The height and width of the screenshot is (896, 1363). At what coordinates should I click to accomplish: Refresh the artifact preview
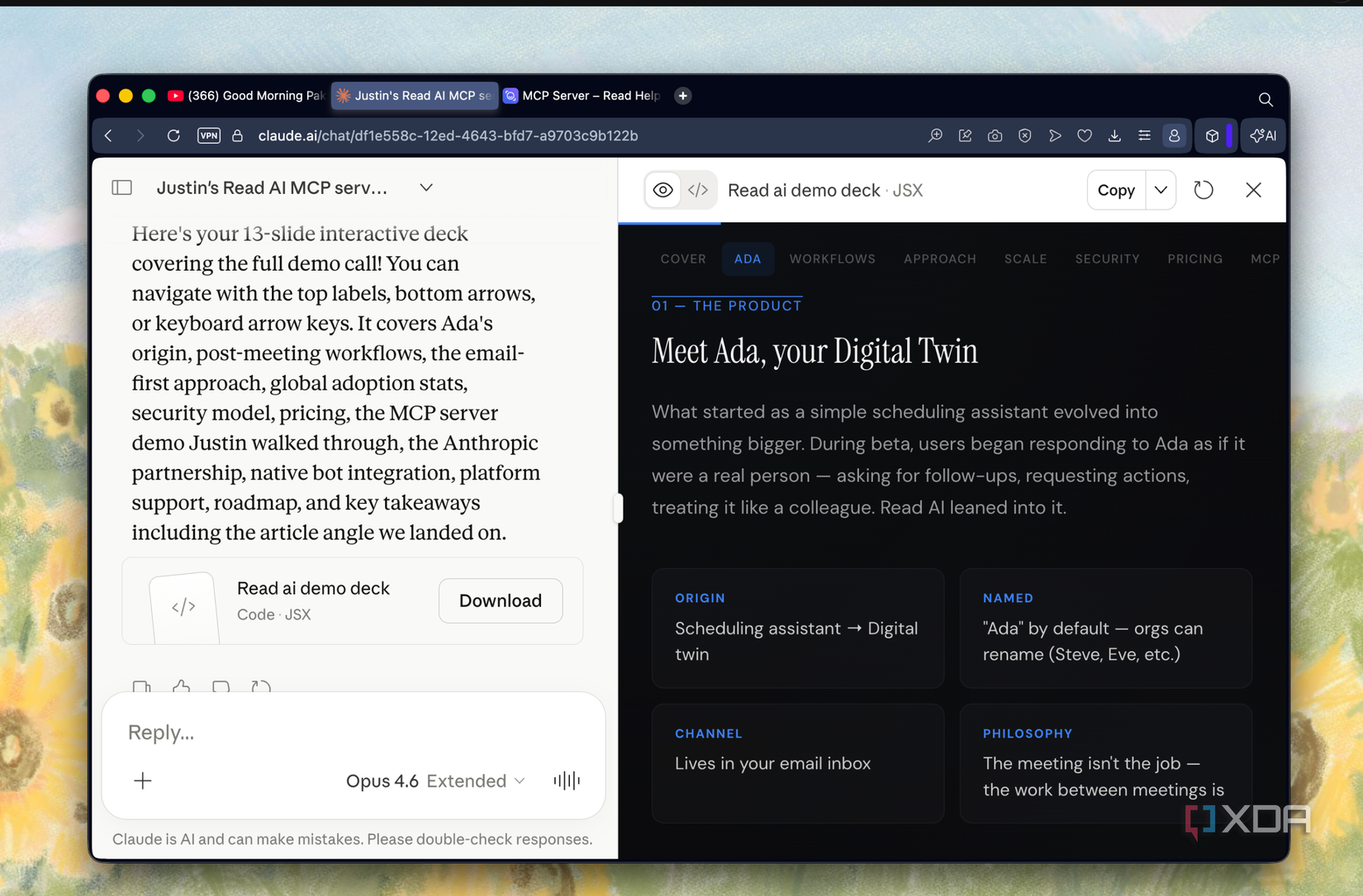pyautogui.click(x=1204, y=190)
